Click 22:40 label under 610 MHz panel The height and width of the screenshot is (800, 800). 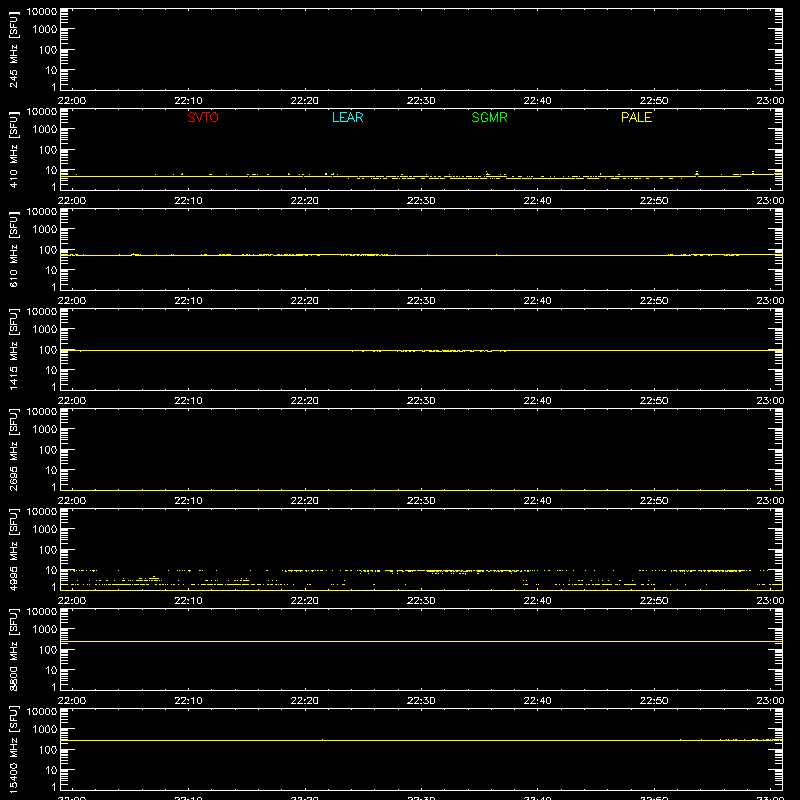pyautogui.click(x=537, y=301)
